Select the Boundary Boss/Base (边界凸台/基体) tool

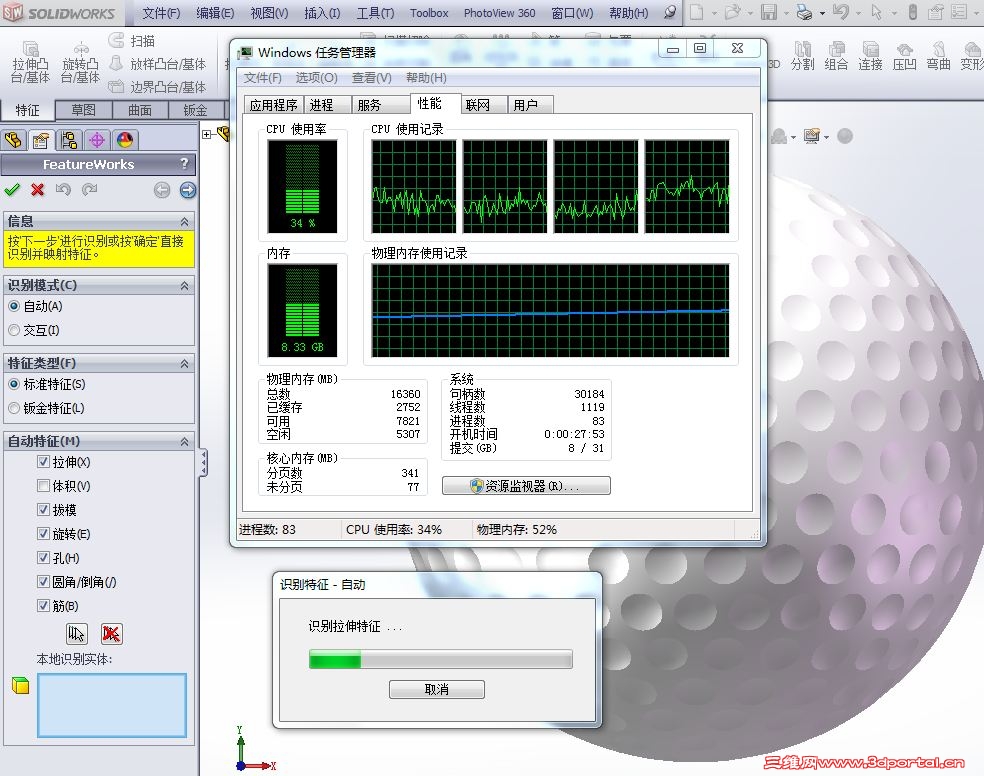(157, 87)
